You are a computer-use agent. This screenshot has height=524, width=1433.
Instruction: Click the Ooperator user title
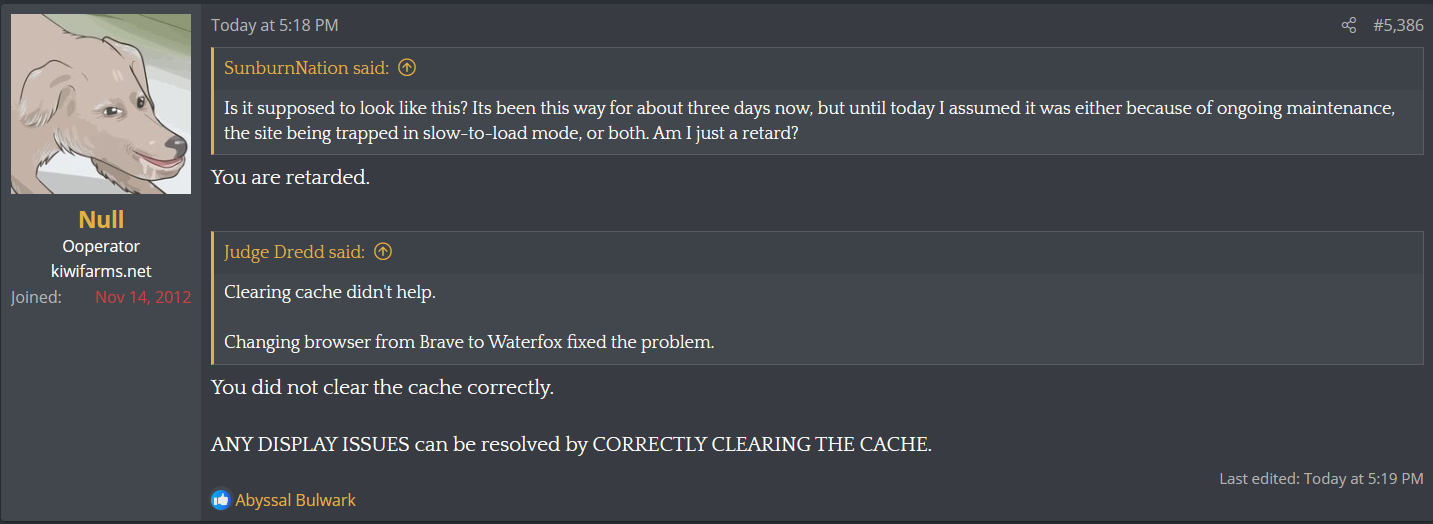point(101,246)
